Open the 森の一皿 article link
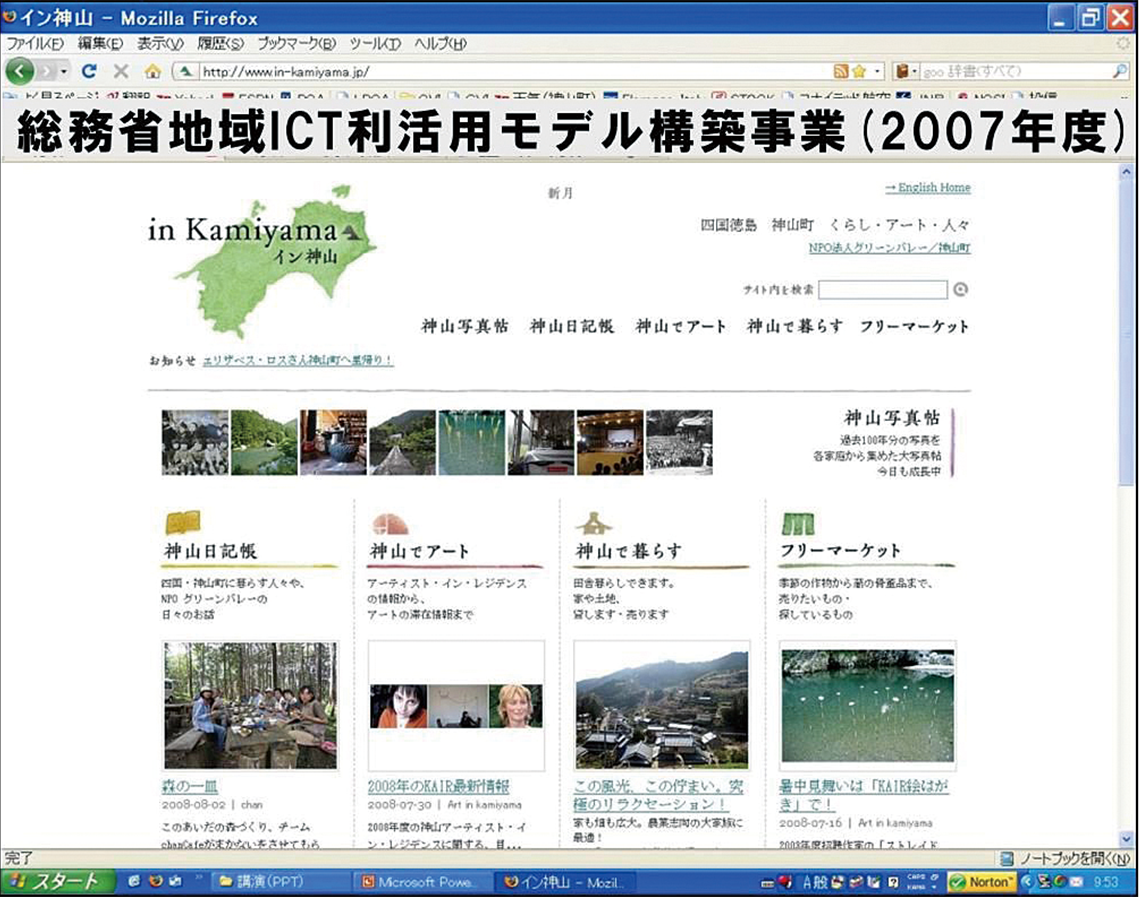Screen dimensions: 1140x897 pos(190,787)
